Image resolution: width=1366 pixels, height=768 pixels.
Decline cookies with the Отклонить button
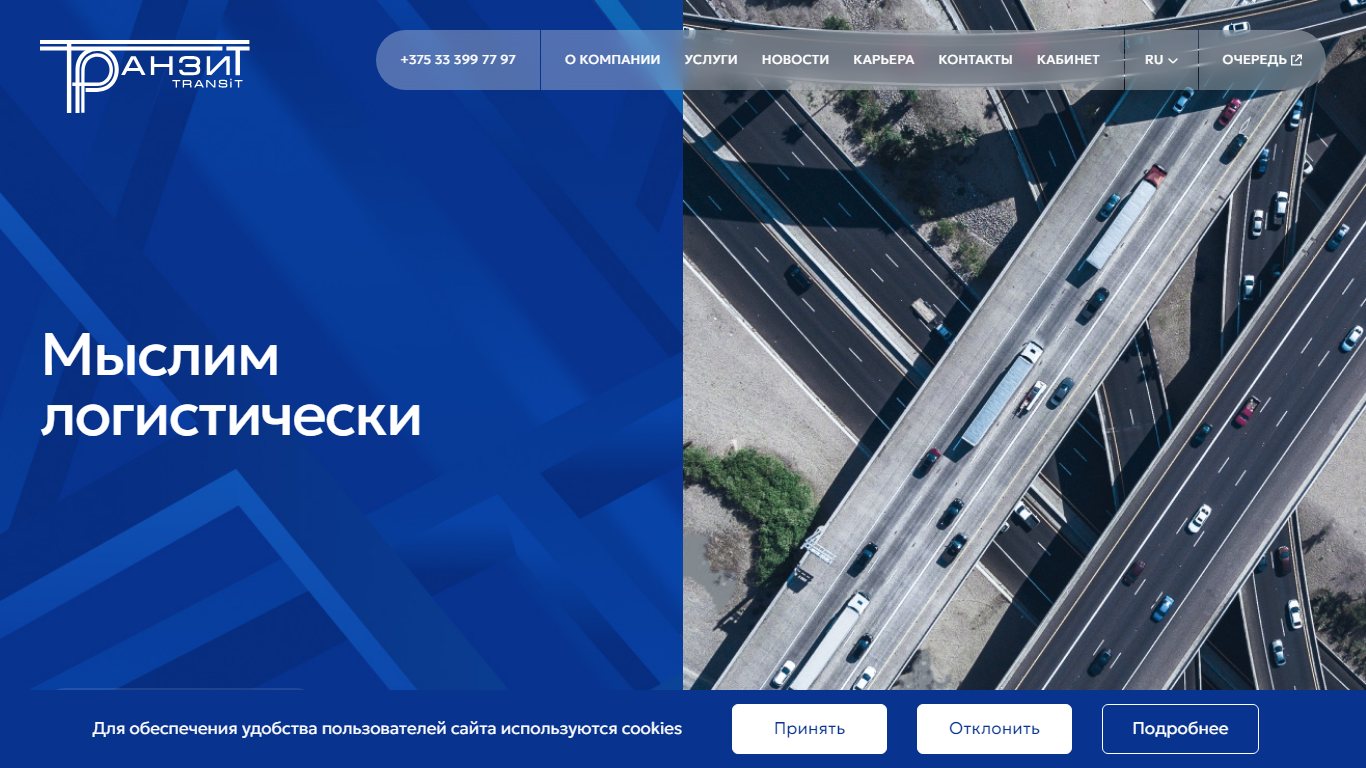[x=994, y=729]
